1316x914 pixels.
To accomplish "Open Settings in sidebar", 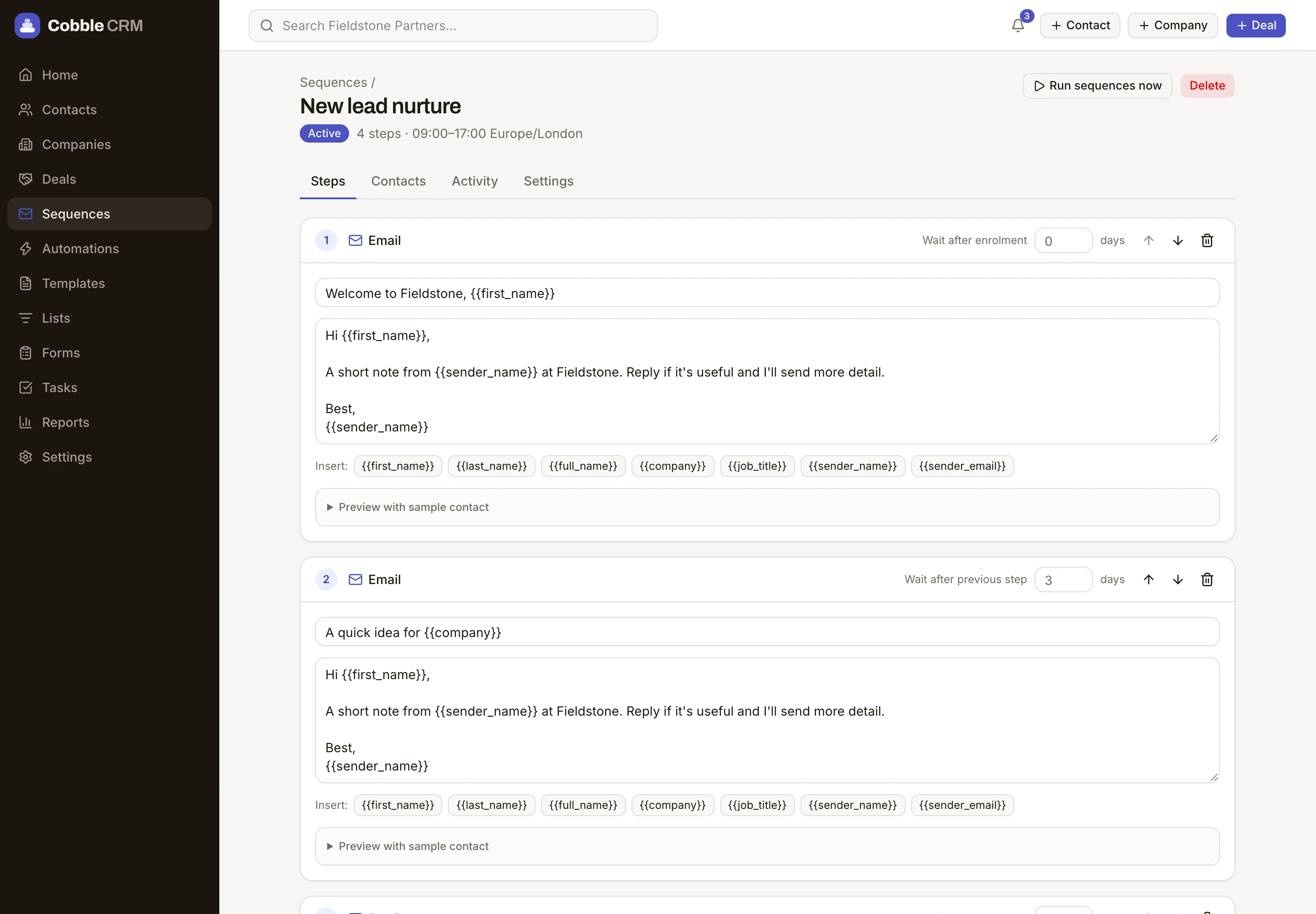I will pos(109,457).
